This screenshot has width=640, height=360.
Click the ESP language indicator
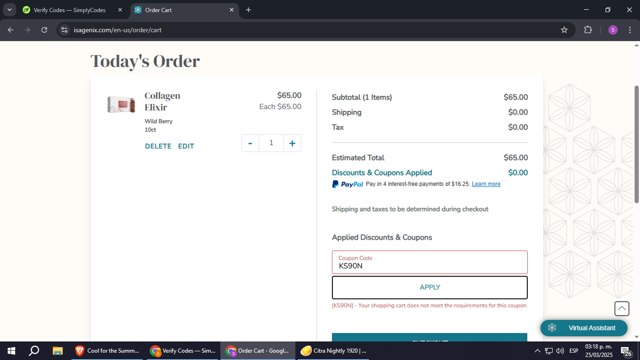(573, 351)
